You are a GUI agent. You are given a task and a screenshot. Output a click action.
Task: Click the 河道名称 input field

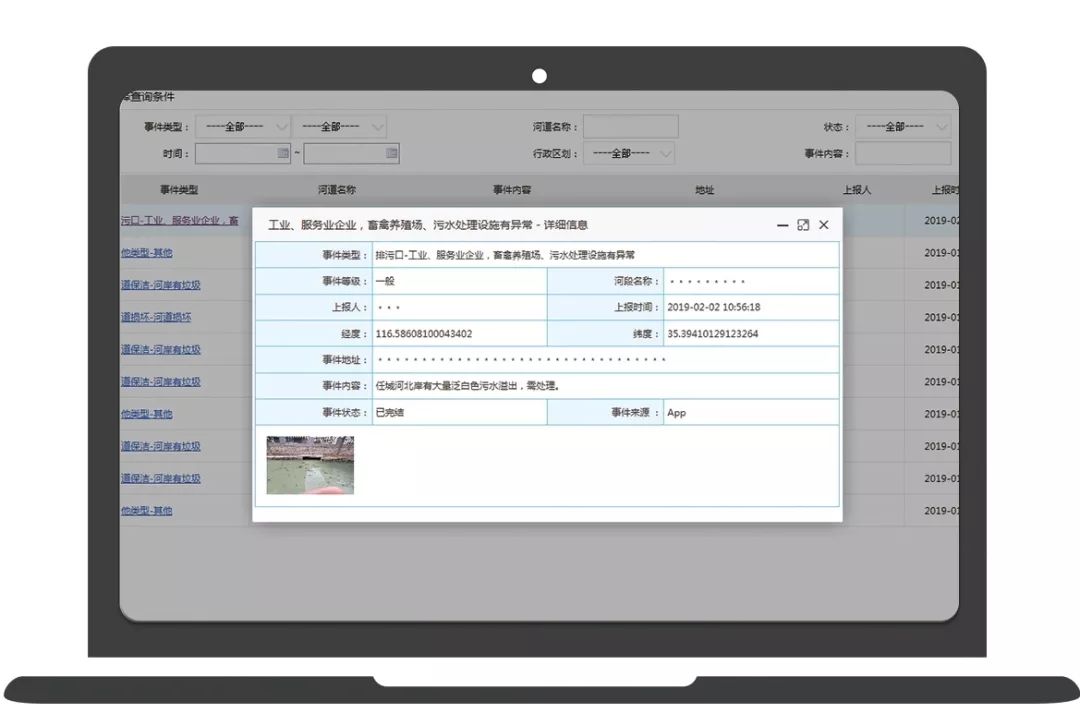point(630,127)
